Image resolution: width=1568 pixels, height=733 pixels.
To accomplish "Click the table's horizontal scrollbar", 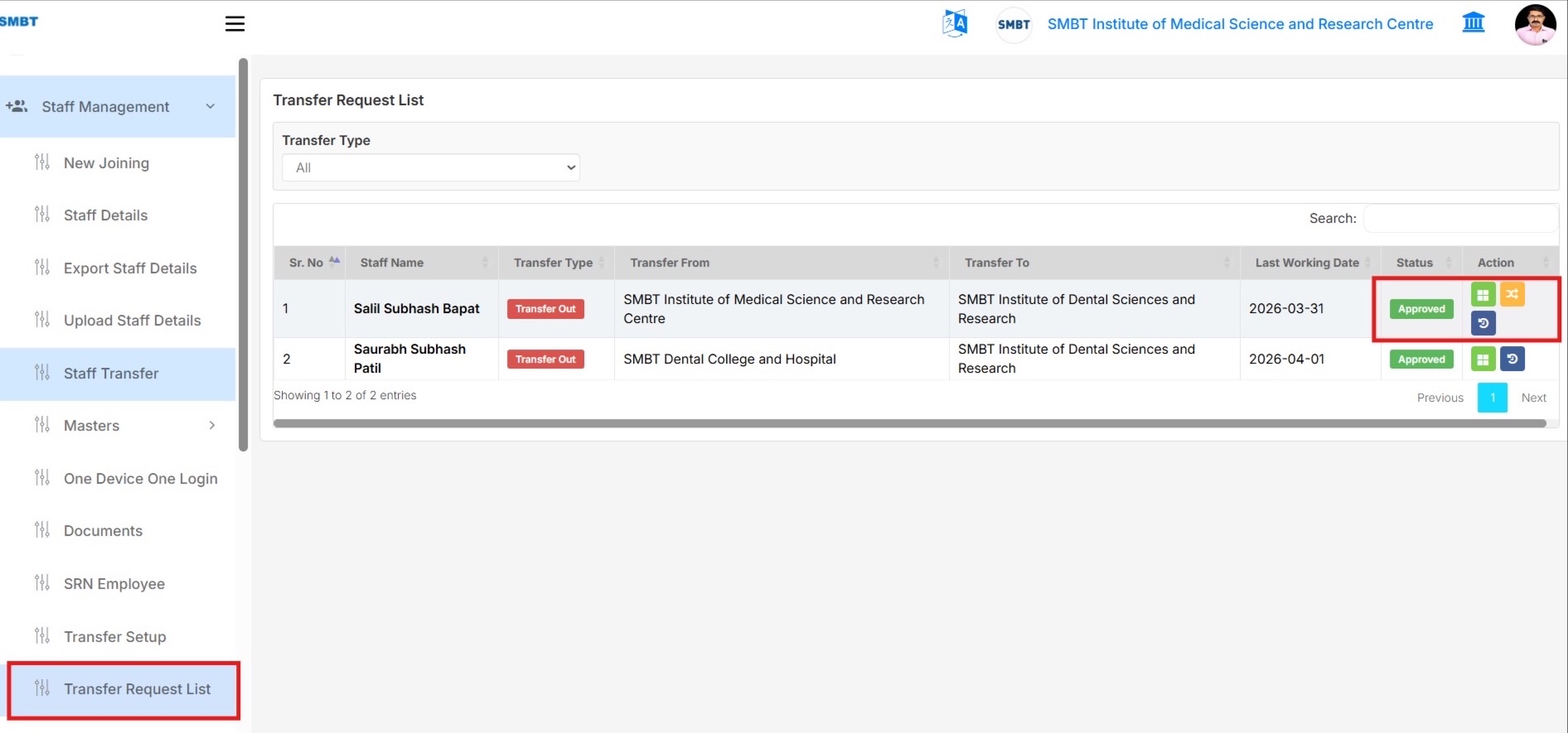I will pyautogui.click(x=910, y=423).
